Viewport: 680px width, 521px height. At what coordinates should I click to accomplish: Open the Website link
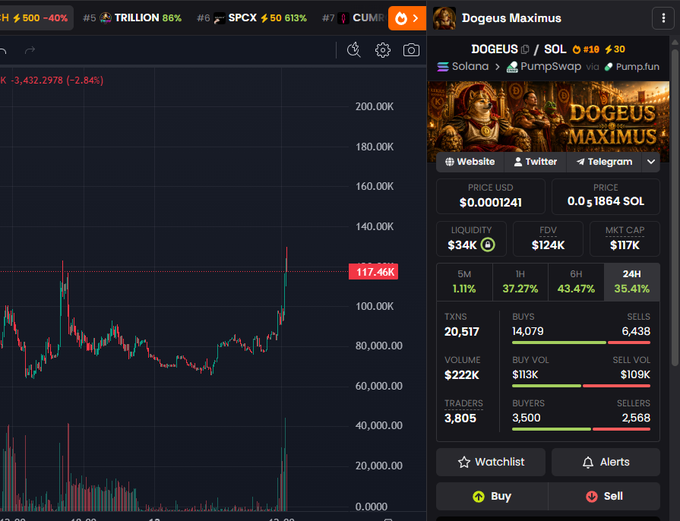(470, 162)
